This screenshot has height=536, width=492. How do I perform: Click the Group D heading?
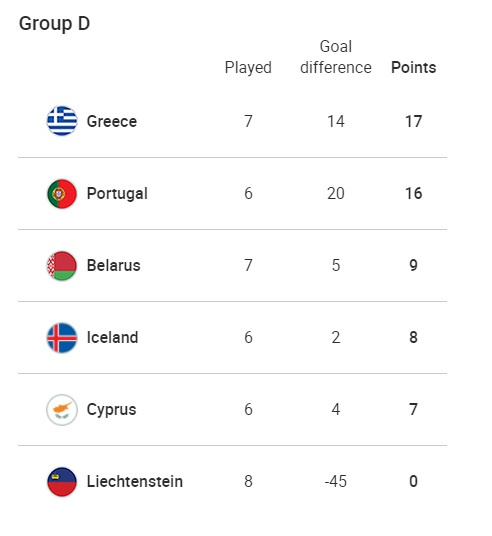click(x=54, y=24)
